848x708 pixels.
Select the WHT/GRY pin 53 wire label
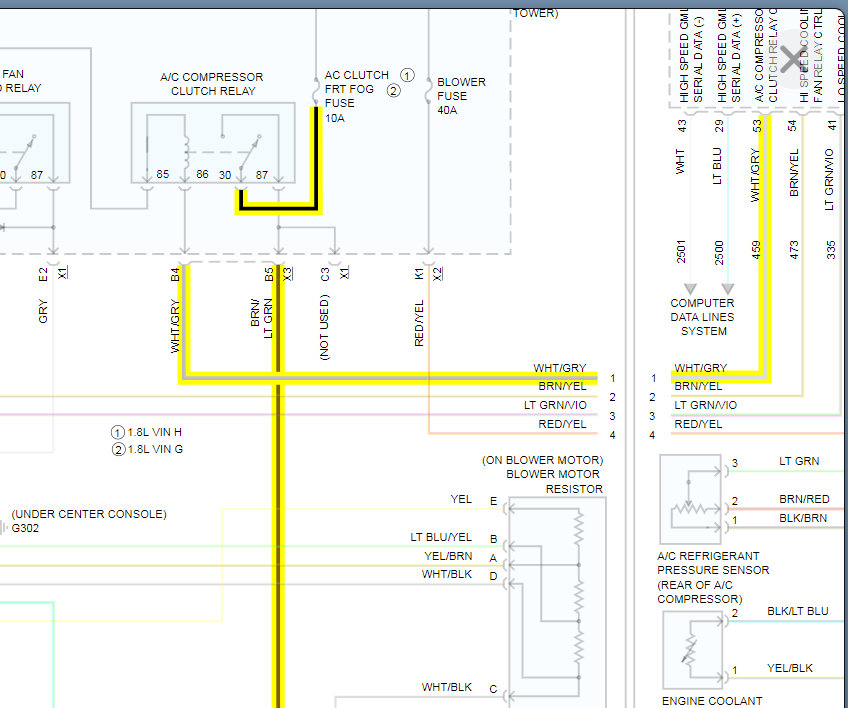(x=756, y=175)
